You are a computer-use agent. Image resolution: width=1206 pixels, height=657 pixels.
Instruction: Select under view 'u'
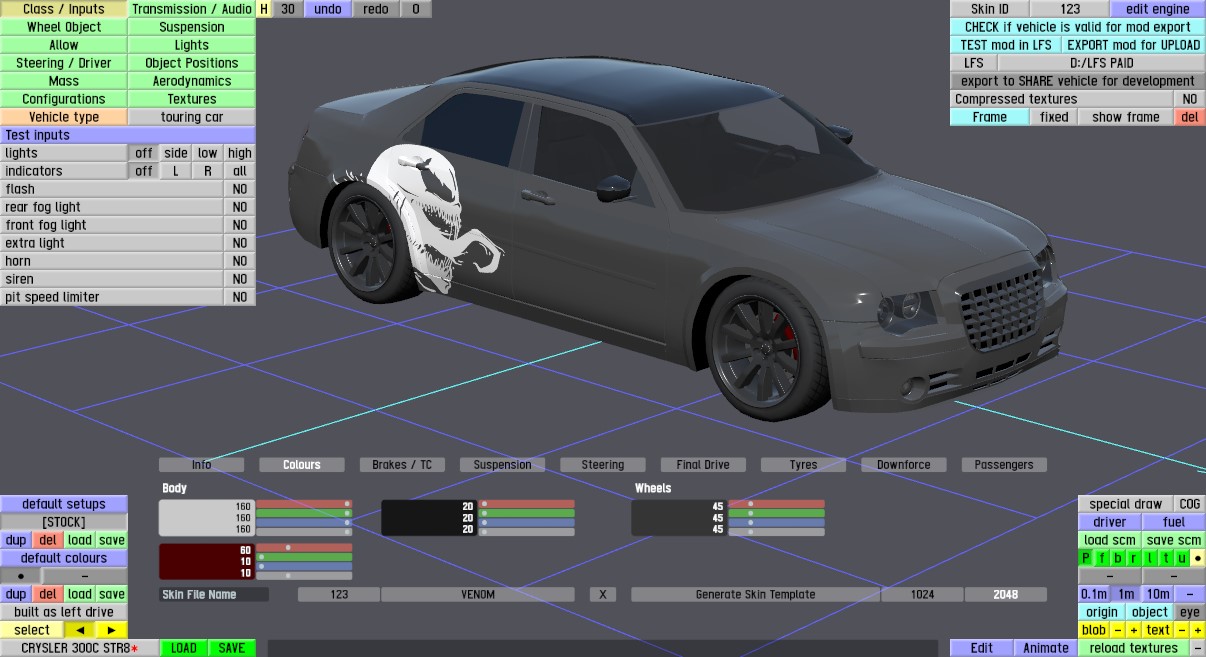[x=1182, y=558]
